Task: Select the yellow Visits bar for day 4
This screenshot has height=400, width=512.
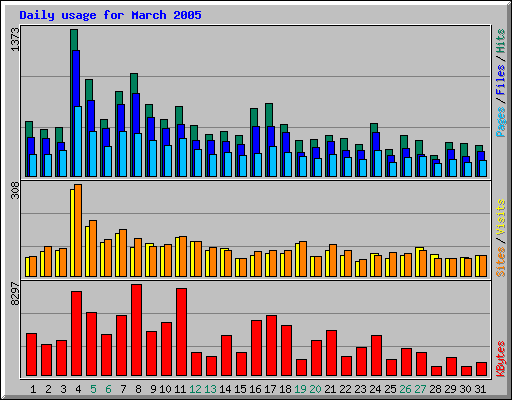Action: (x=72, y=233)
